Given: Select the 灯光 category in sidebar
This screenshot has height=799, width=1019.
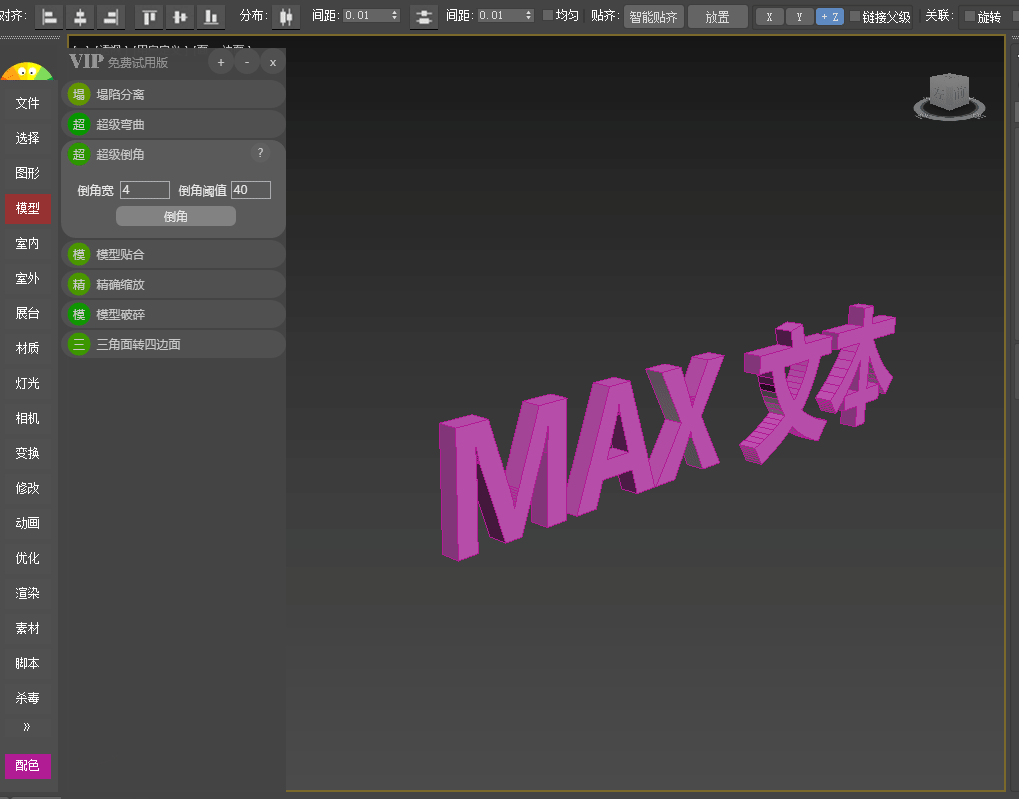Looking at the screenshot, I should click(x=28, y=383).
